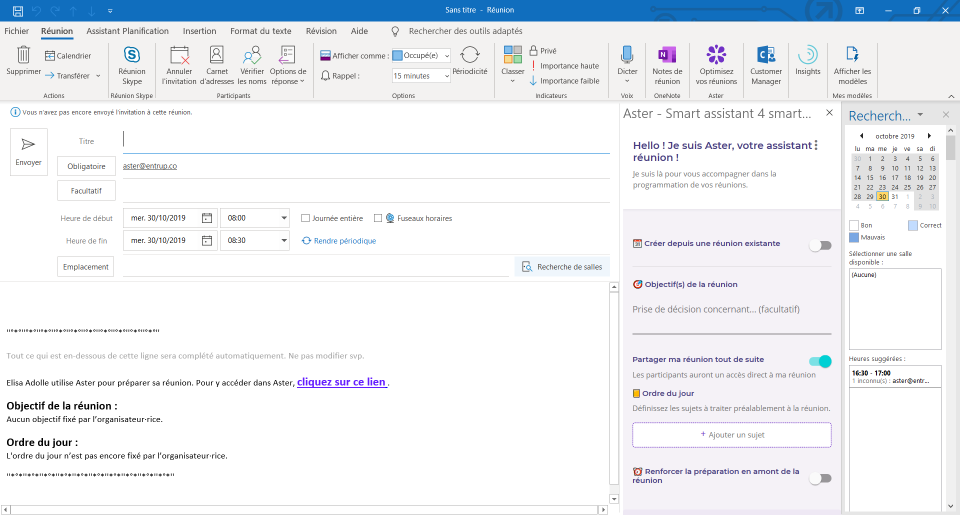Open end date calendar picker
Image resolution: width=960 pixels, height=515 pixels.
(207, 241)
